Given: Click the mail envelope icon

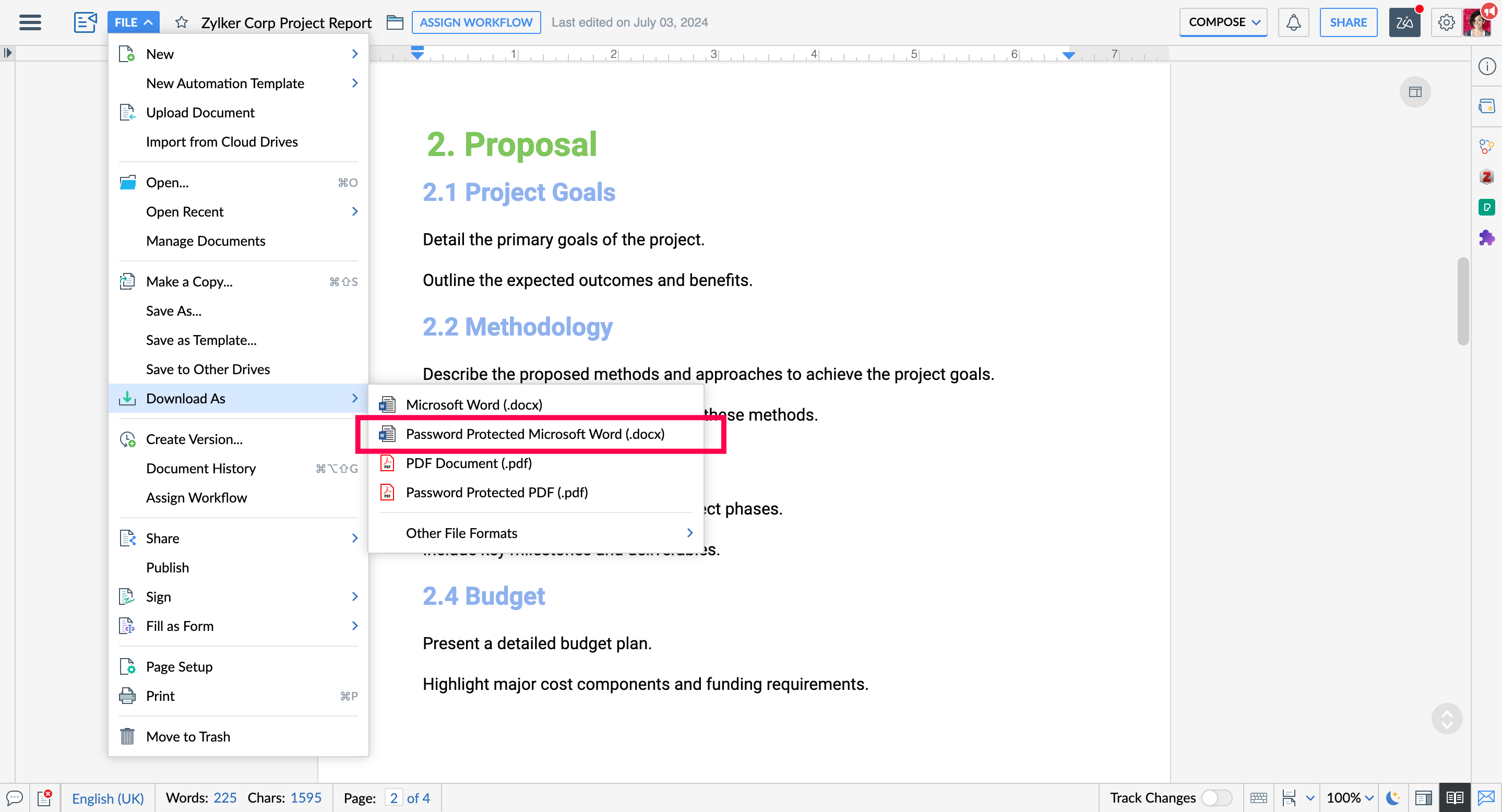Looking at the screenshot, I should tap(1486, 797).
